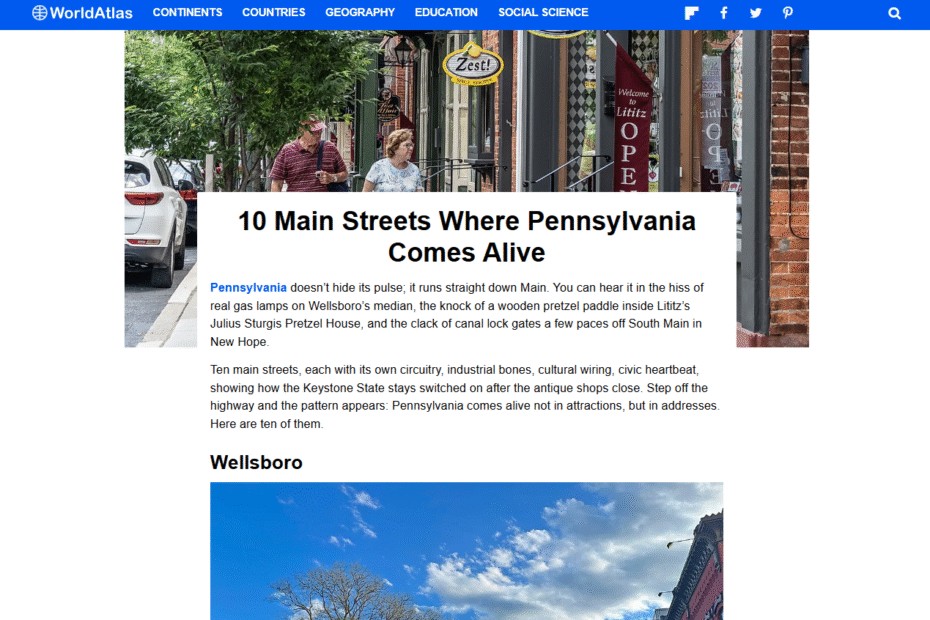This screenshot has width=930, height=620.
Task: Open the Geography menu
Action: click(360, 12)
